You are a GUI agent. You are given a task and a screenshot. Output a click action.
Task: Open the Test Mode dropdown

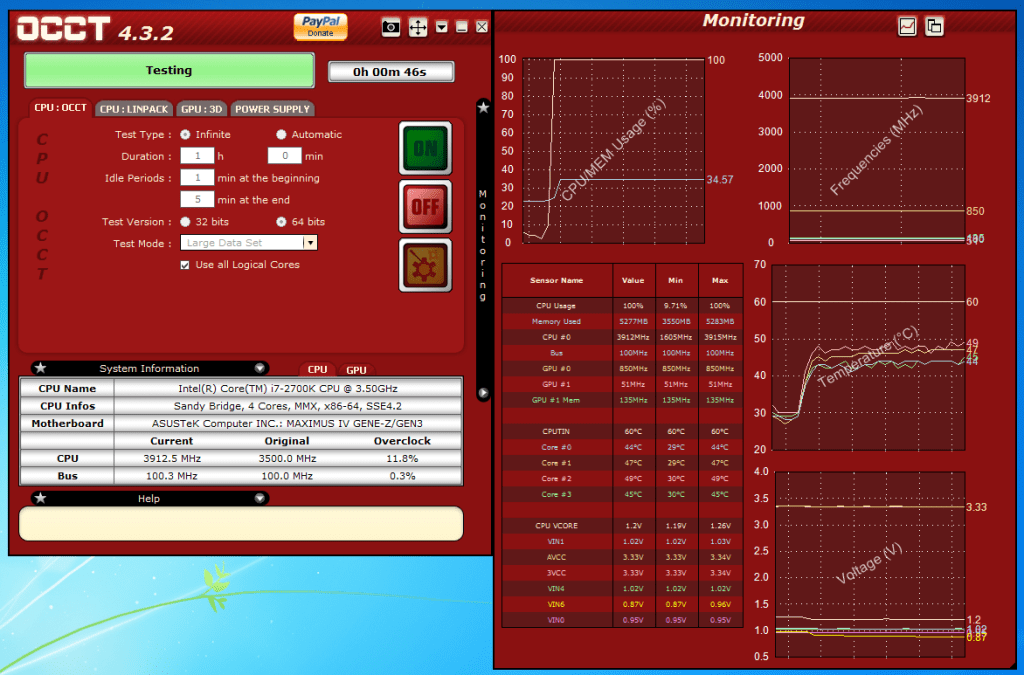click(310, 243)
